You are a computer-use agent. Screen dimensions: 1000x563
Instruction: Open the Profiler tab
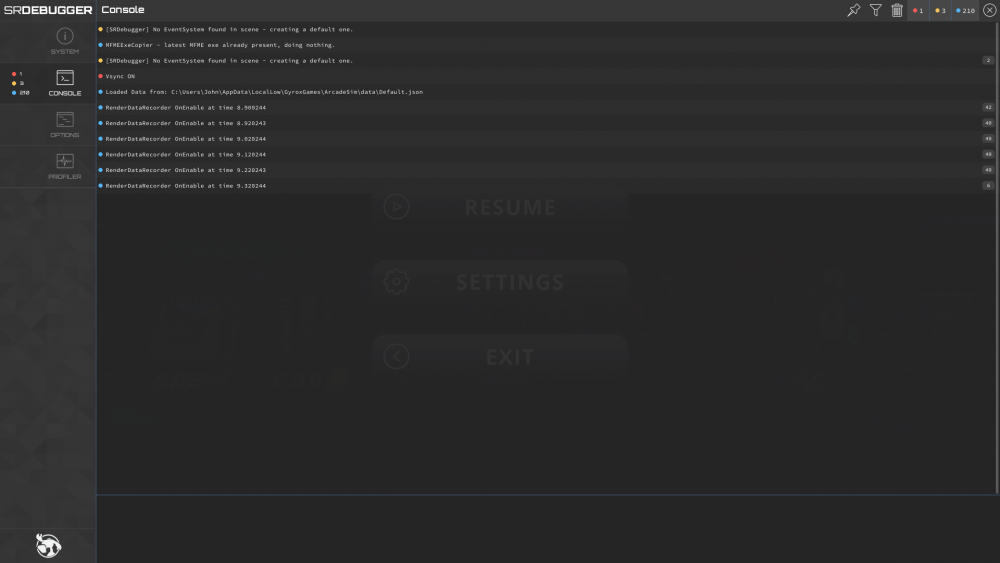48,166
